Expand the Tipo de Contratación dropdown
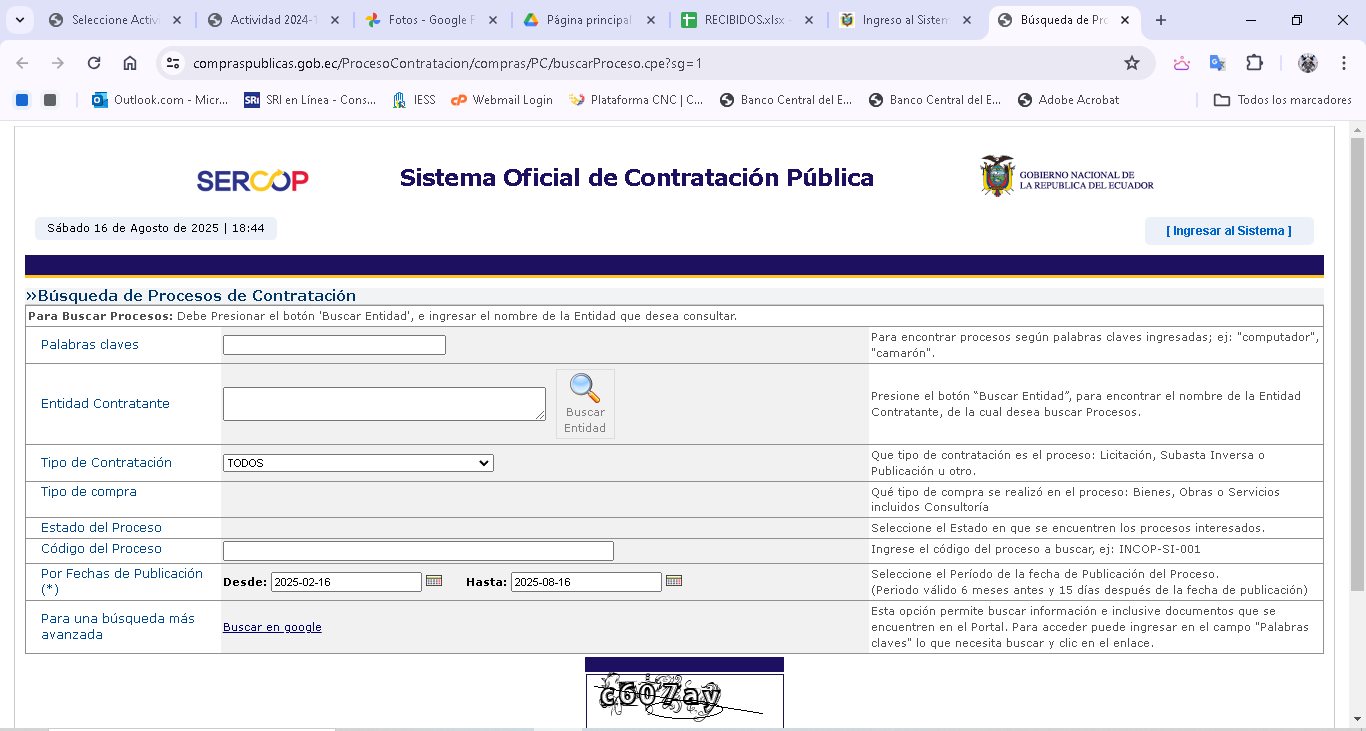This screenshot has width=1366, height=731. click(x=358, y=463)
